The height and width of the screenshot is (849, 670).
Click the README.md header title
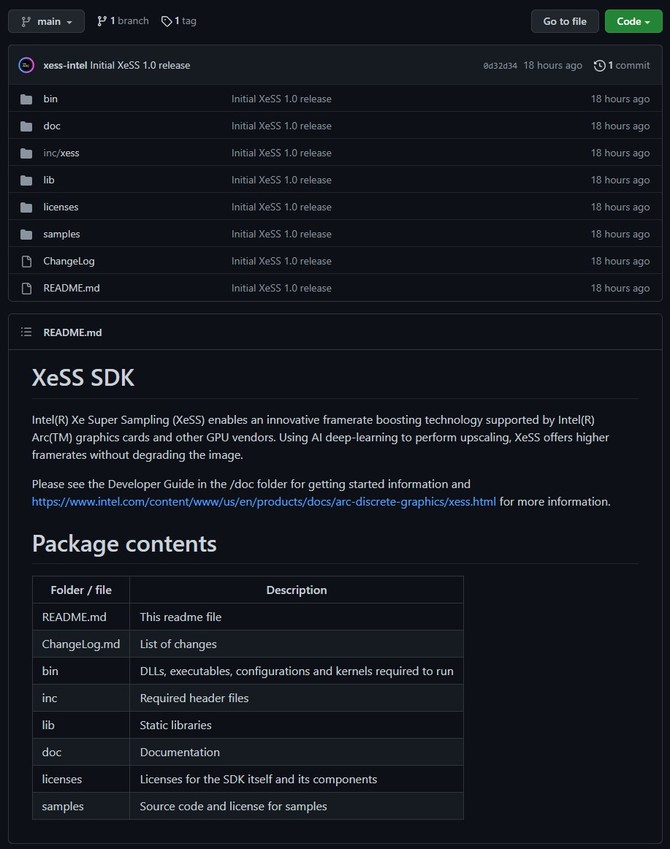73,332
